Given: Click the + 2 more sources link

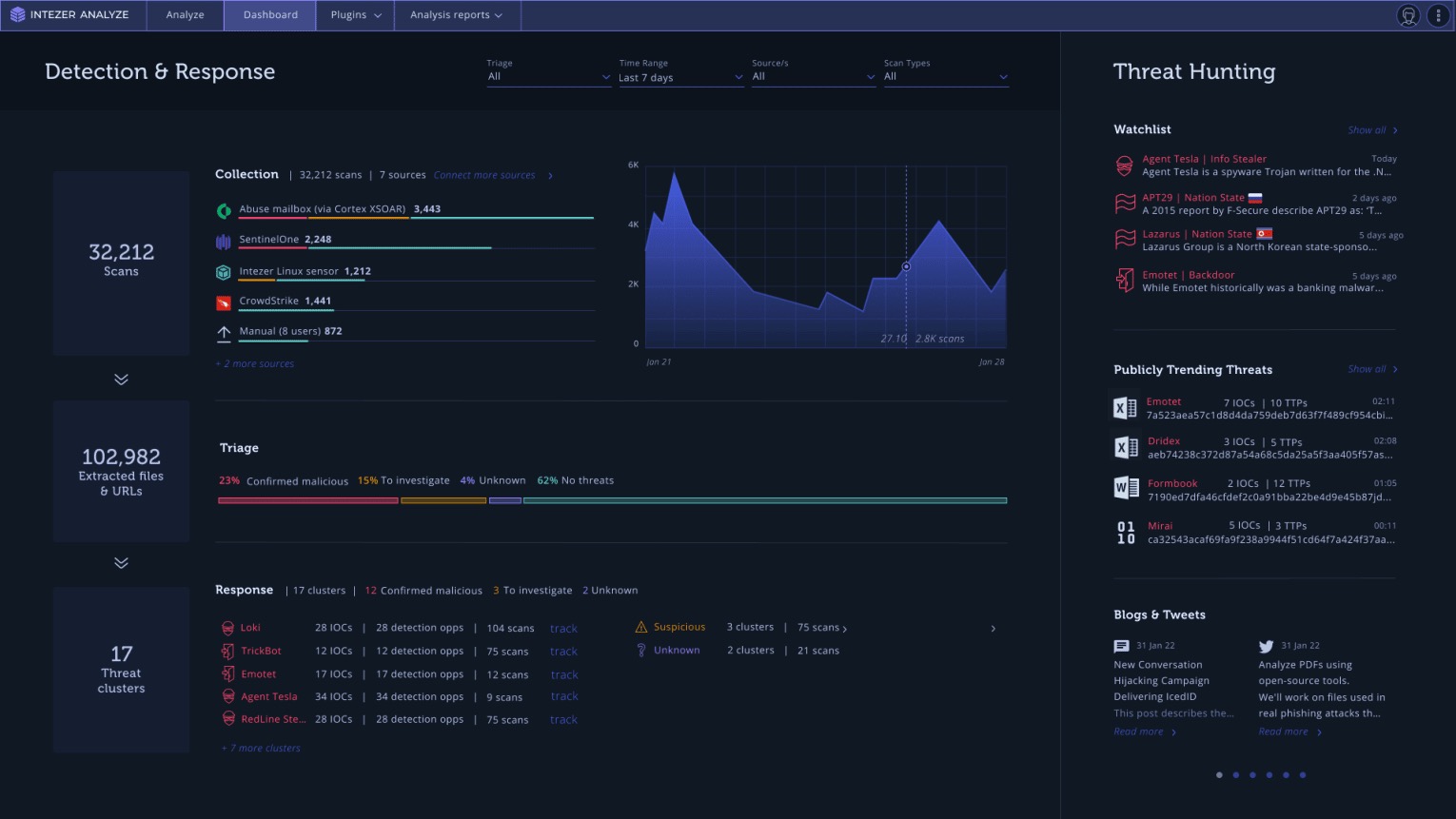Looking at the screenshot, I should pyautogui.click(x=255, y=363).
